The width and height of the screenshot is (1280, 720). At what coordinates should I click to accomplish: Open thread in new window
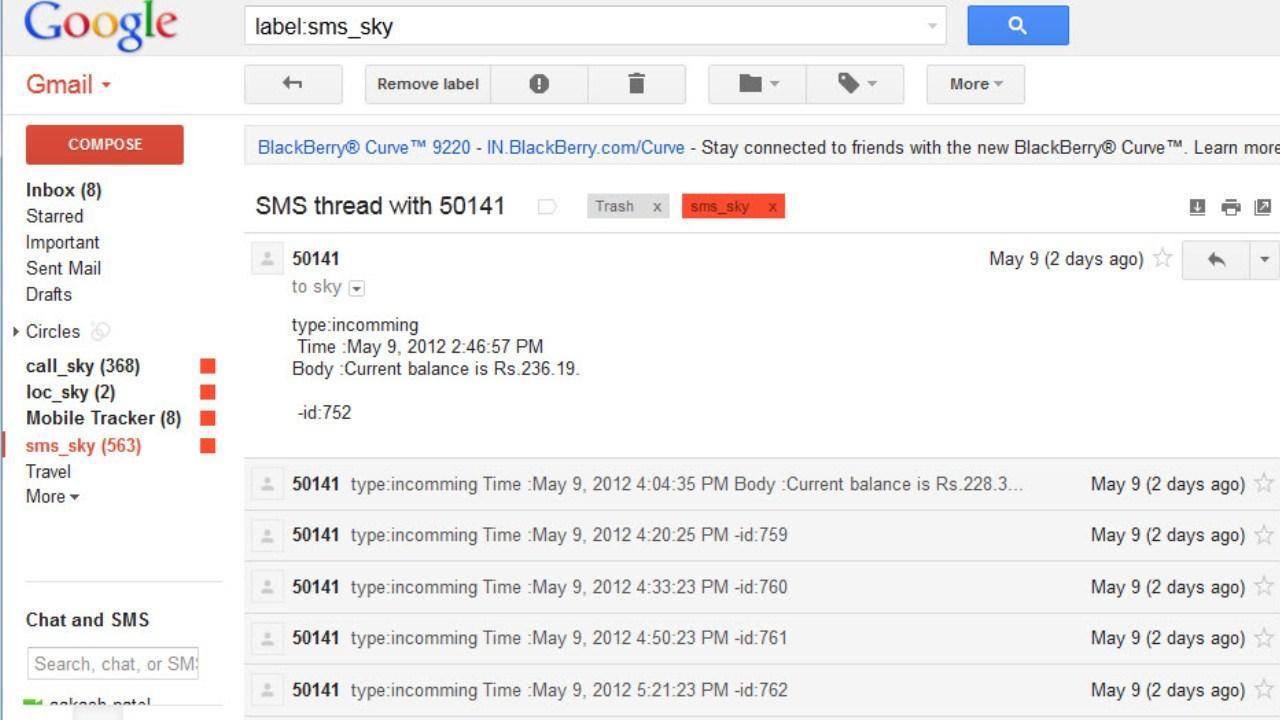tap(1262, 207)
